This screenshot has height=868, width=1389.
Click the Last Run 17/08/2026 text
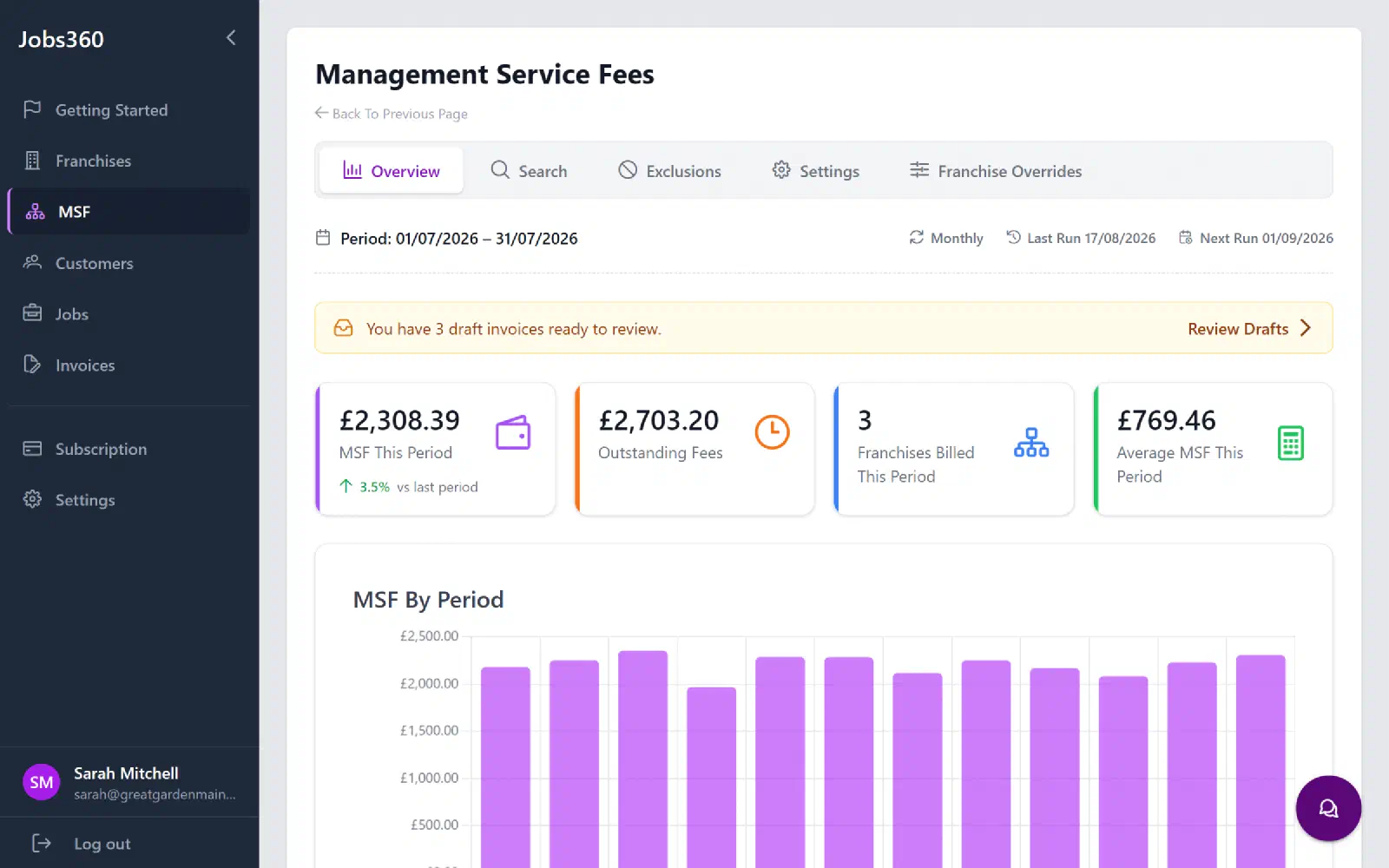pyautogui.click(x=1091, y=239)
